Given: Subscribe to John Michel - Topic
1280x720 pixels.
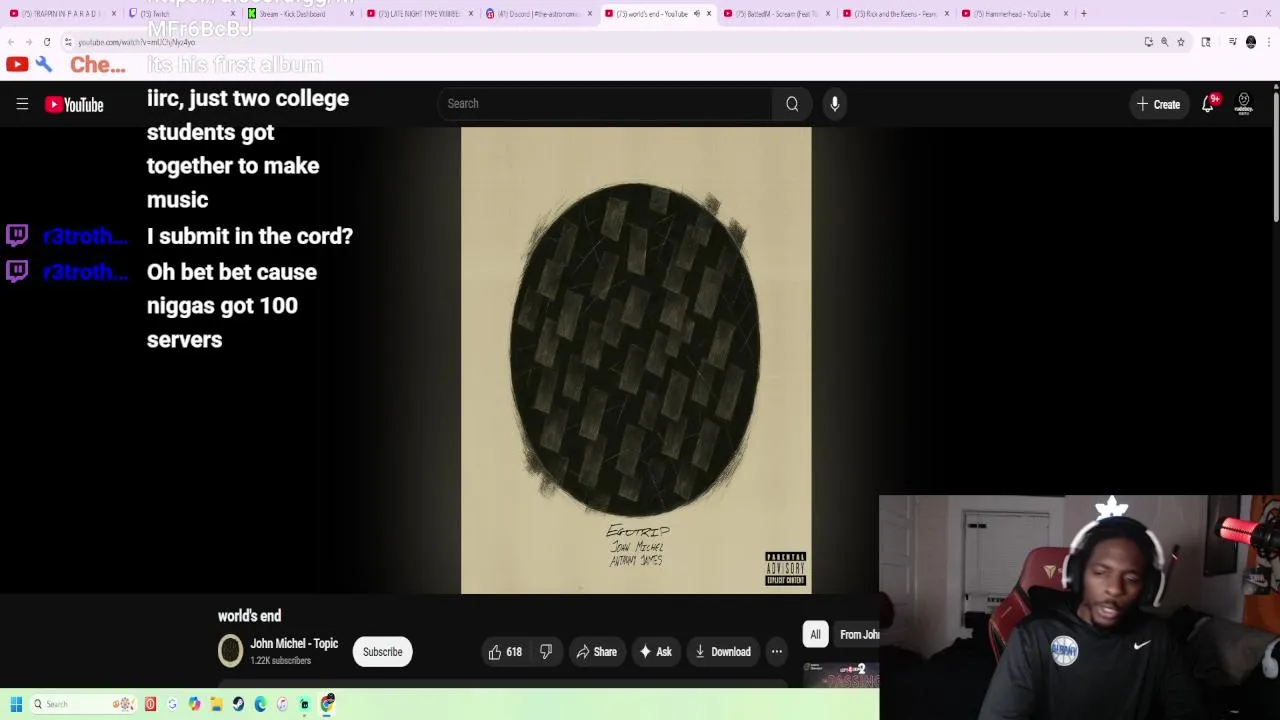Looking at the screenshot, I should [x=382, y=652].
